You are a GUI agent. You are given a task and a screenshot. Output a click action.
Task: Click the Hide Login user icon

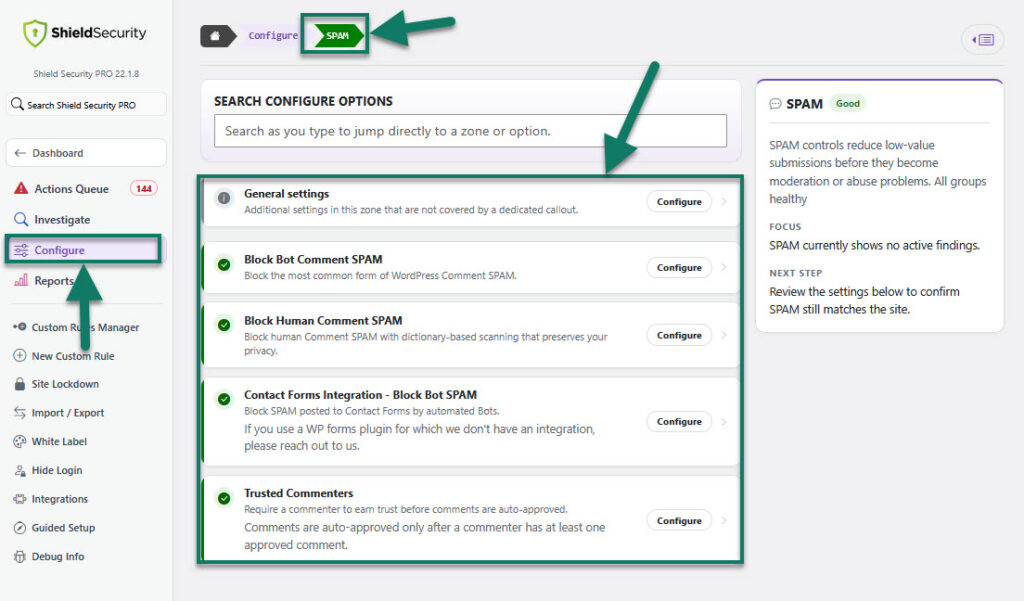click(x=20, y=470)
